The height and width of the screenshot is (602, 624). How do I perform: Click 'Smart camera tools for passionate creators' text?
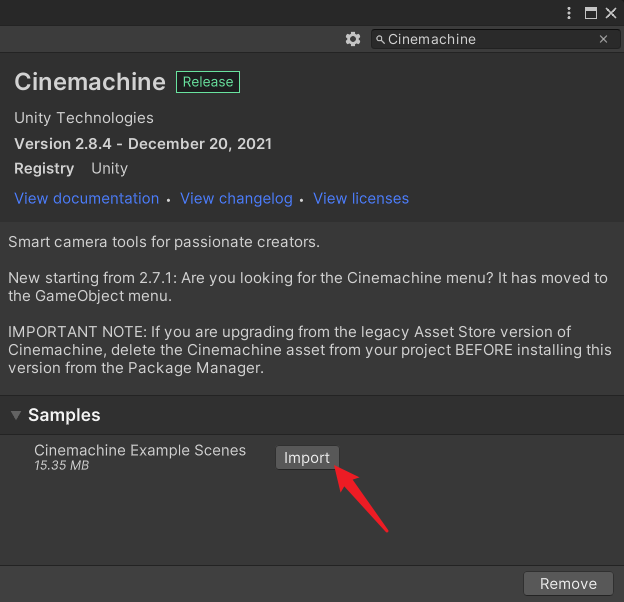(x=164, y=242)
